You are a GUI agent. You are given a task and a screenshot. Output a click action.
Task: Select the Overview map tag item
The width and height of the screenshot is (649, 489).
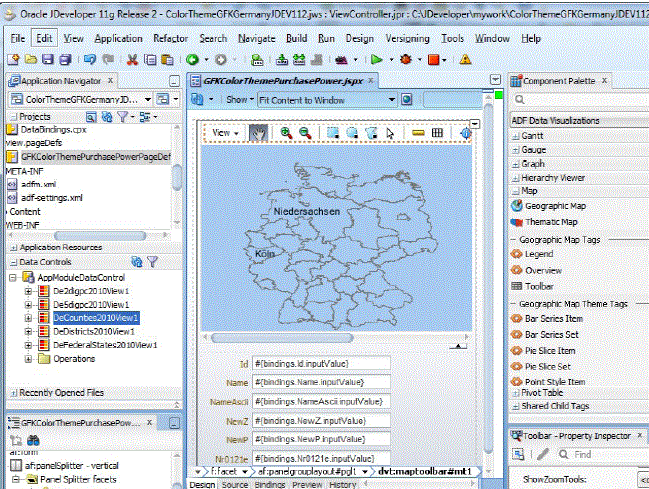[543, 270]
